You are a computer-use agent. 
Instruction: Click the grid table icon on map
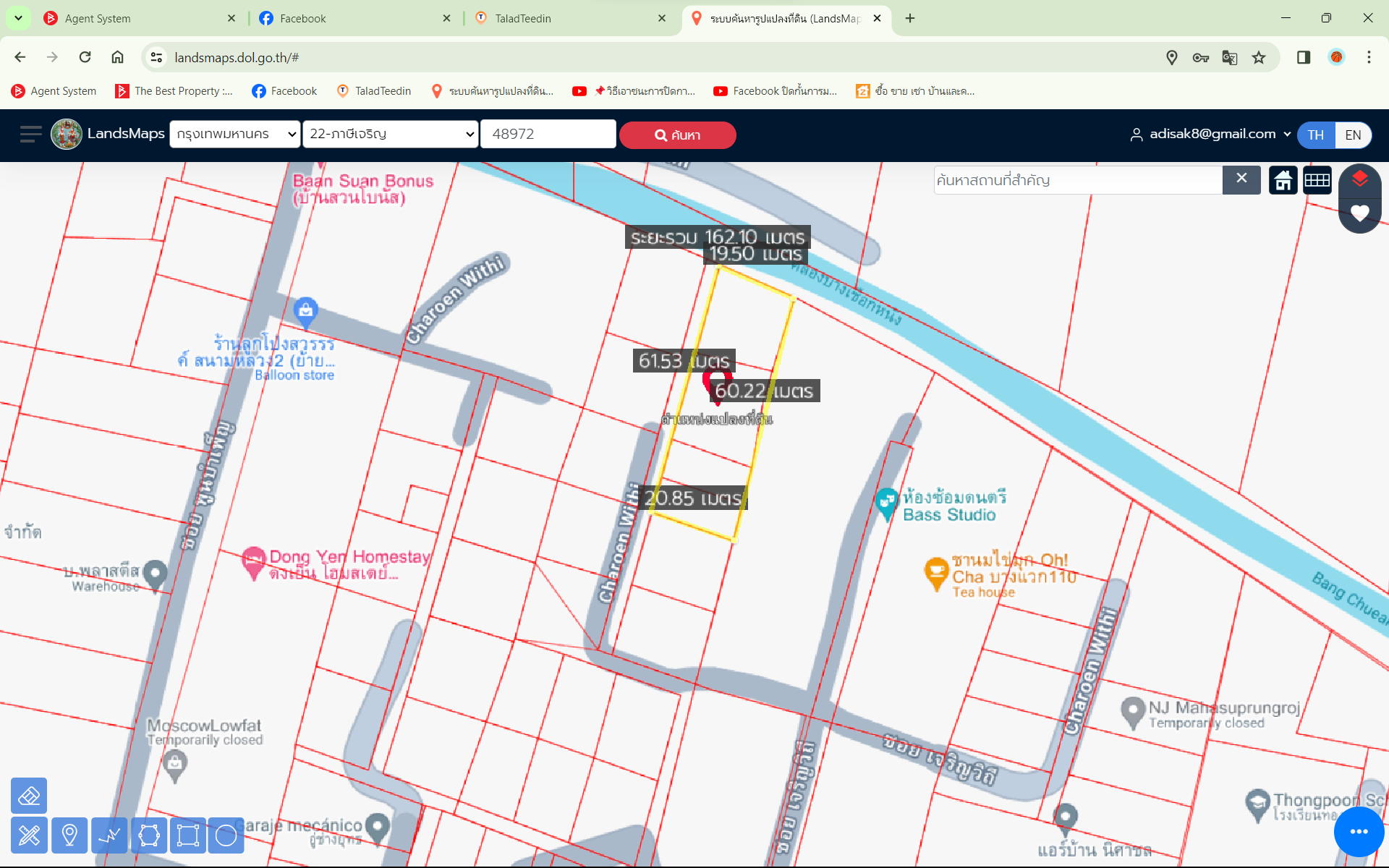tap(1317, 180)
